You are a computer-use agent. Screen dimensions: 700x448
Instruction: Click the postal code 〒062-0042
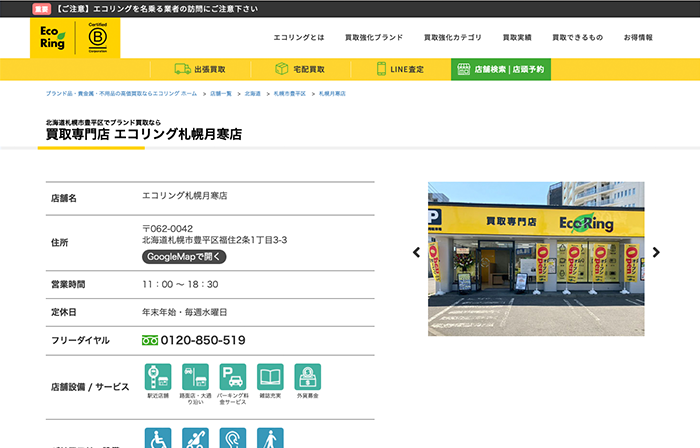tap(167, 228)
